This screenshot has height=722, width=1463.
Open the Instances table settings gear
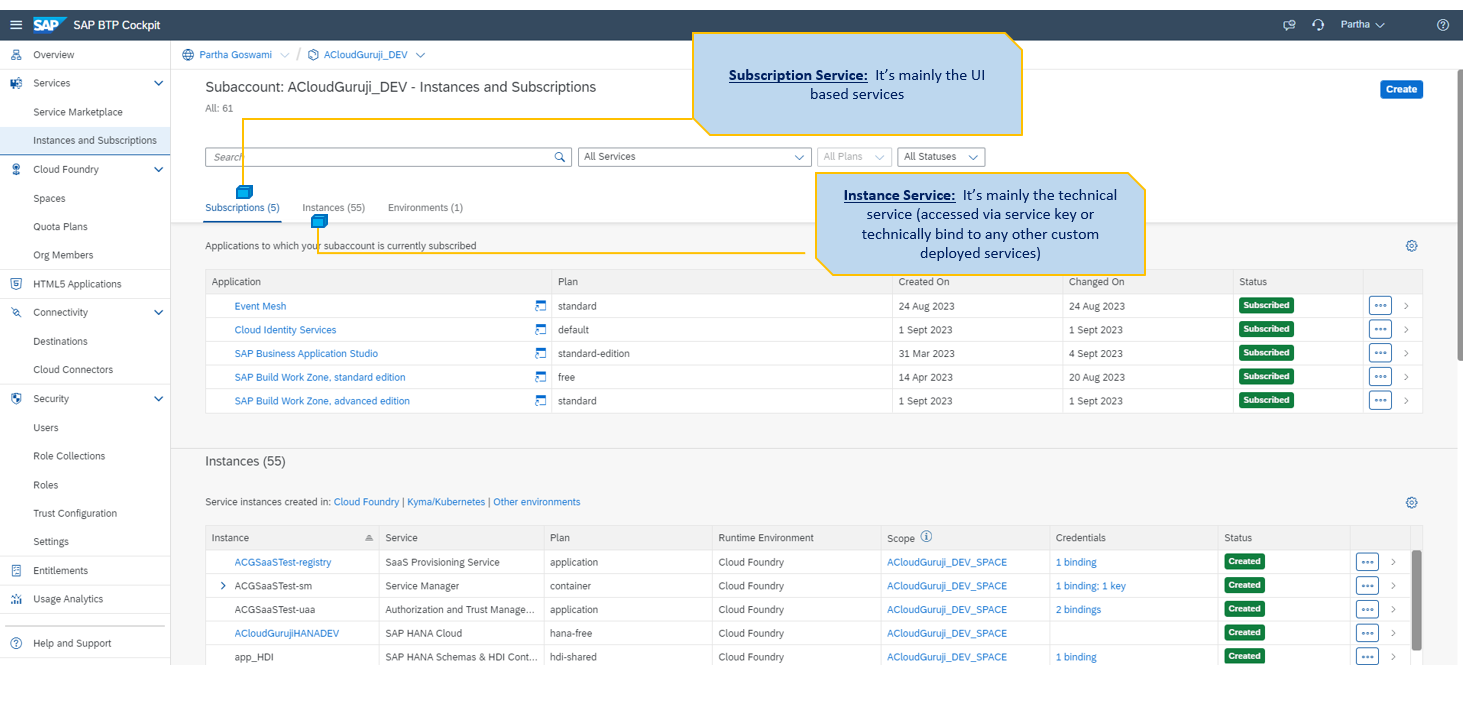point(1411,502)
